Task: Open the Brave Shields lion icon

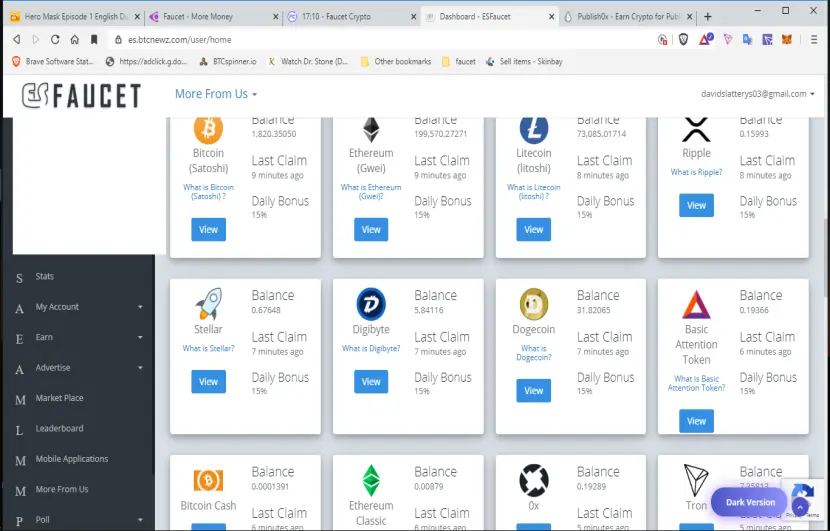Action: 683,40
